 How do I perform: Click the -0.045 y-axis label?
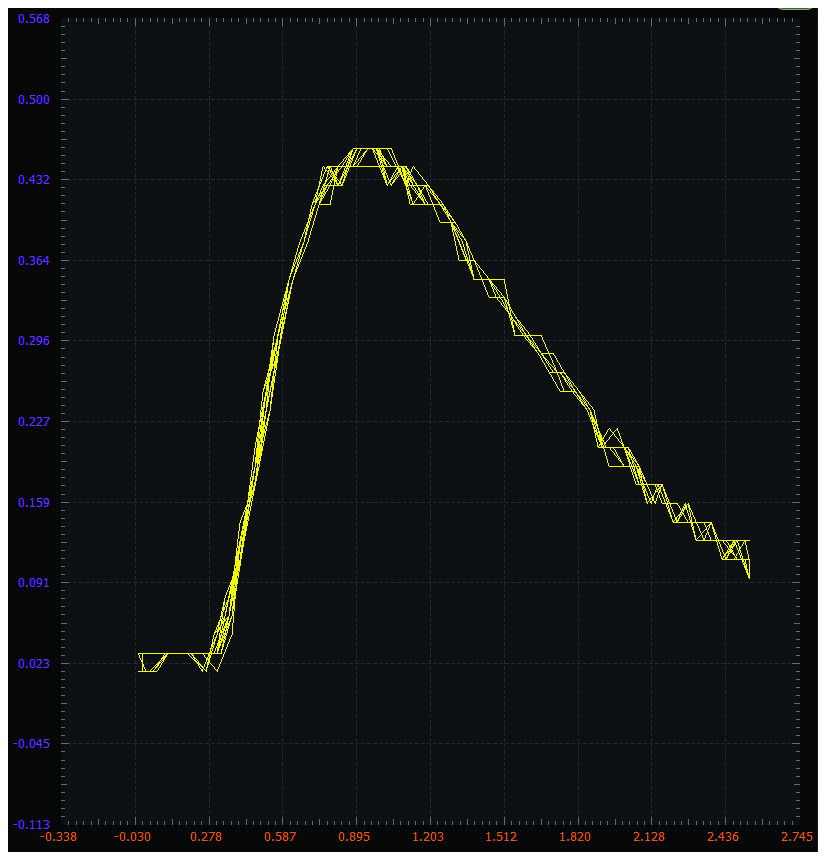point(31,743)
